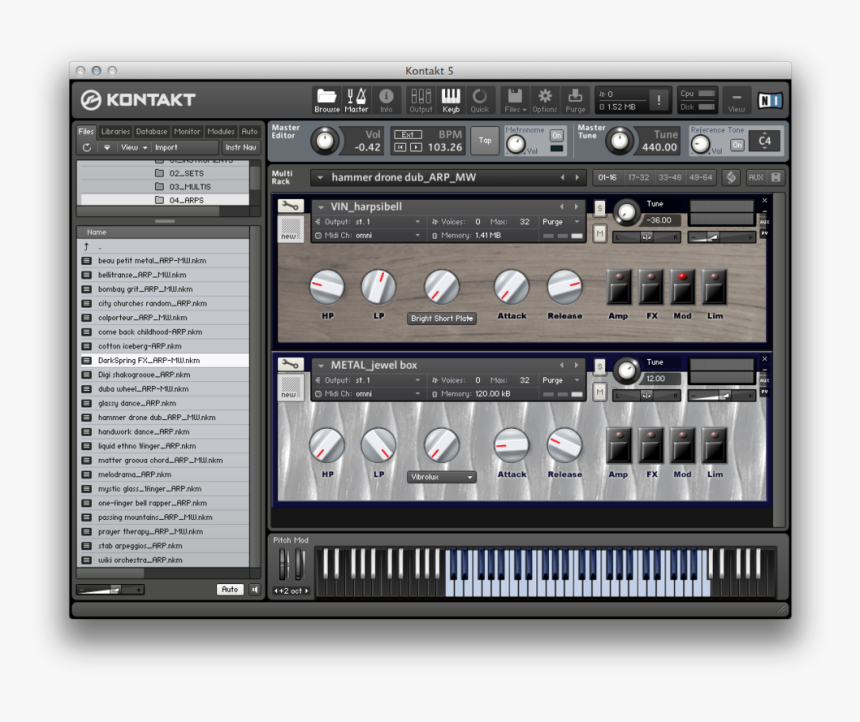The image size is (860, 722).
Task: Open the multi name dropdown arrow
Action: (320, 177)
